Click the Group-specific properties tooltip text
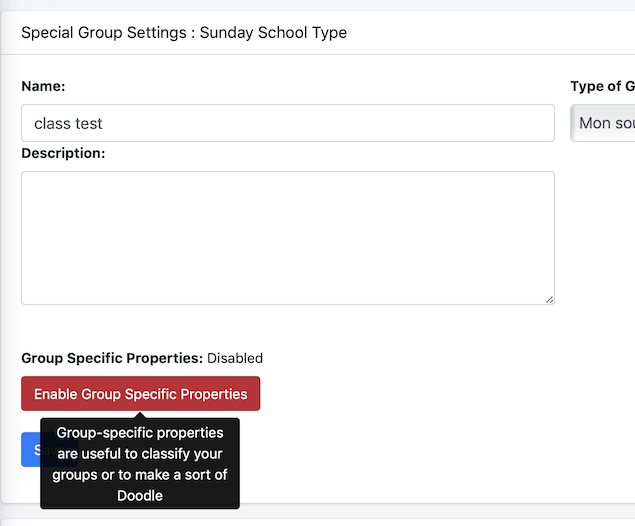The image size is (635, 526). (x=140, y=464)
